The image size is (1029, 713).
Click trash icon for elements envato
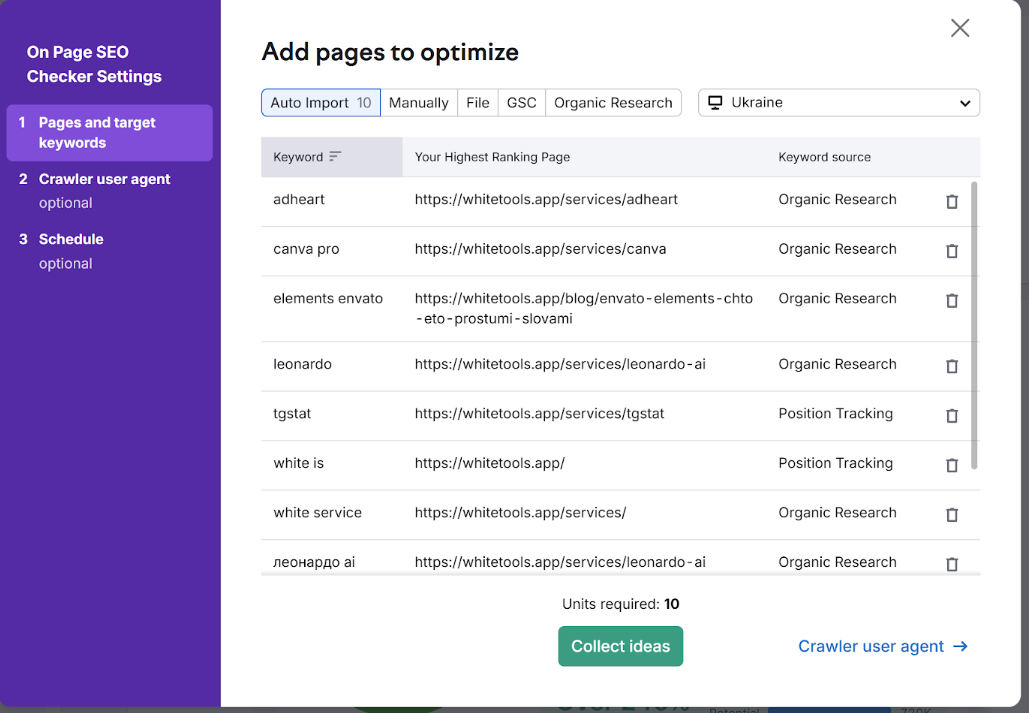951,300
